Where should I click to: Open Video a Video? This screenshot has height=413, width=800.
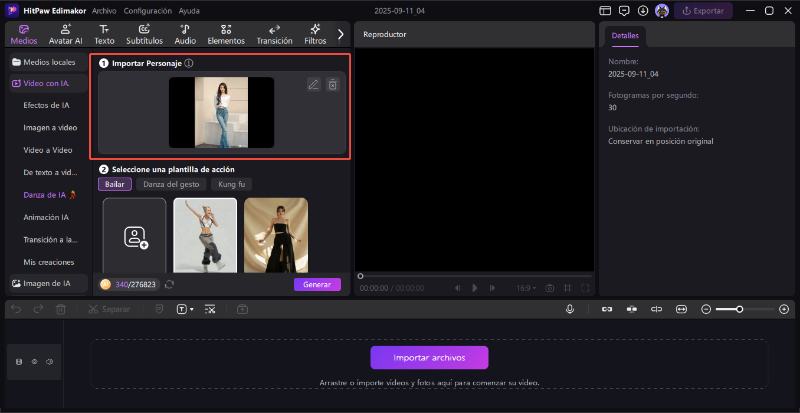pyautogui.click(x=47, y=150)
